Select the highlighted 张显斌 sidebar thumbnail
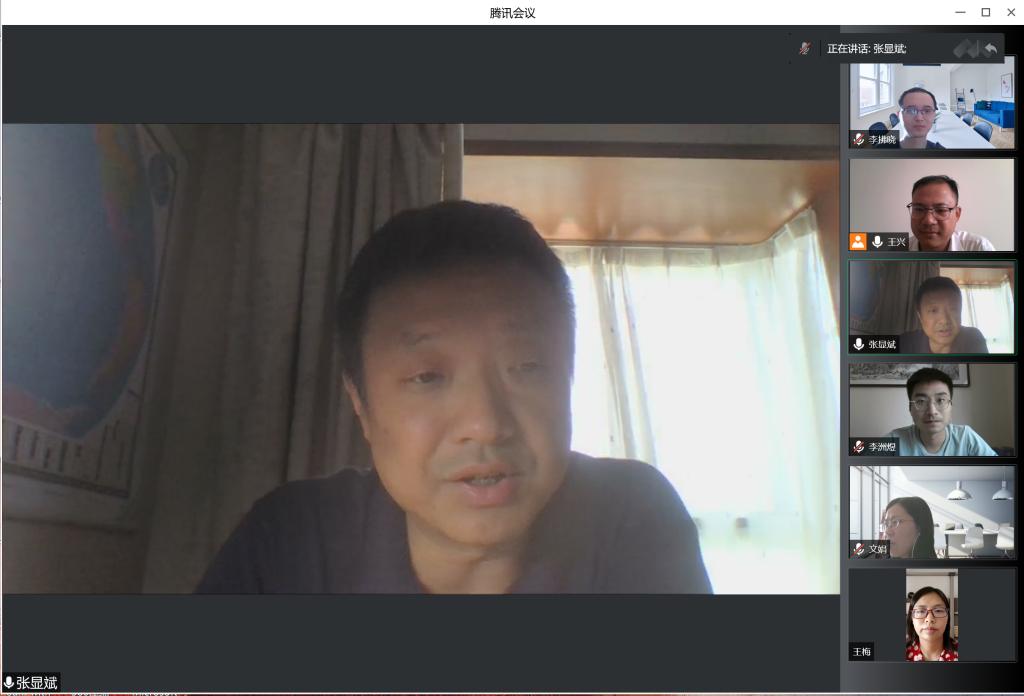The image size is (1024, 696). tap(932, 307)
